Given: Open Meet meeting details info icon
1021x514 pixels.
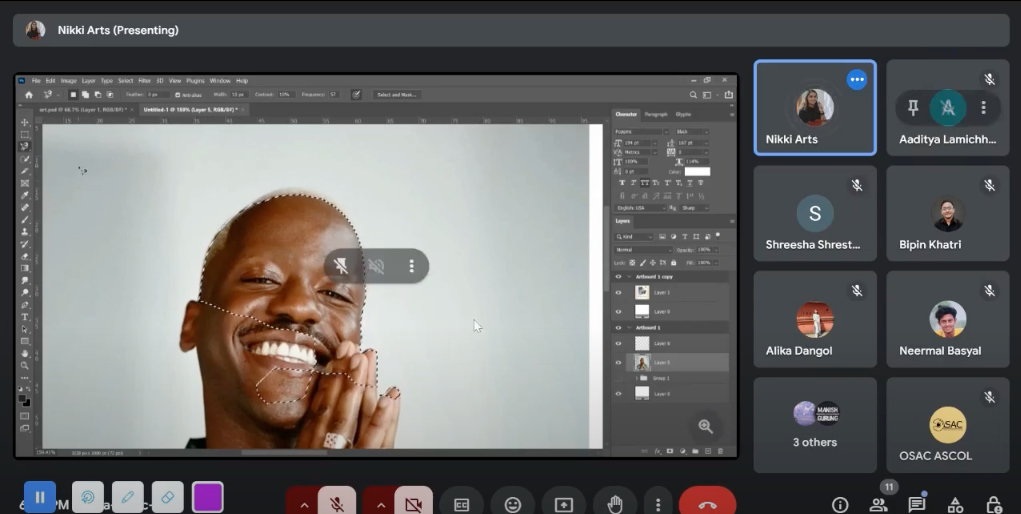Looking at the screenshot, I should 840,505.
